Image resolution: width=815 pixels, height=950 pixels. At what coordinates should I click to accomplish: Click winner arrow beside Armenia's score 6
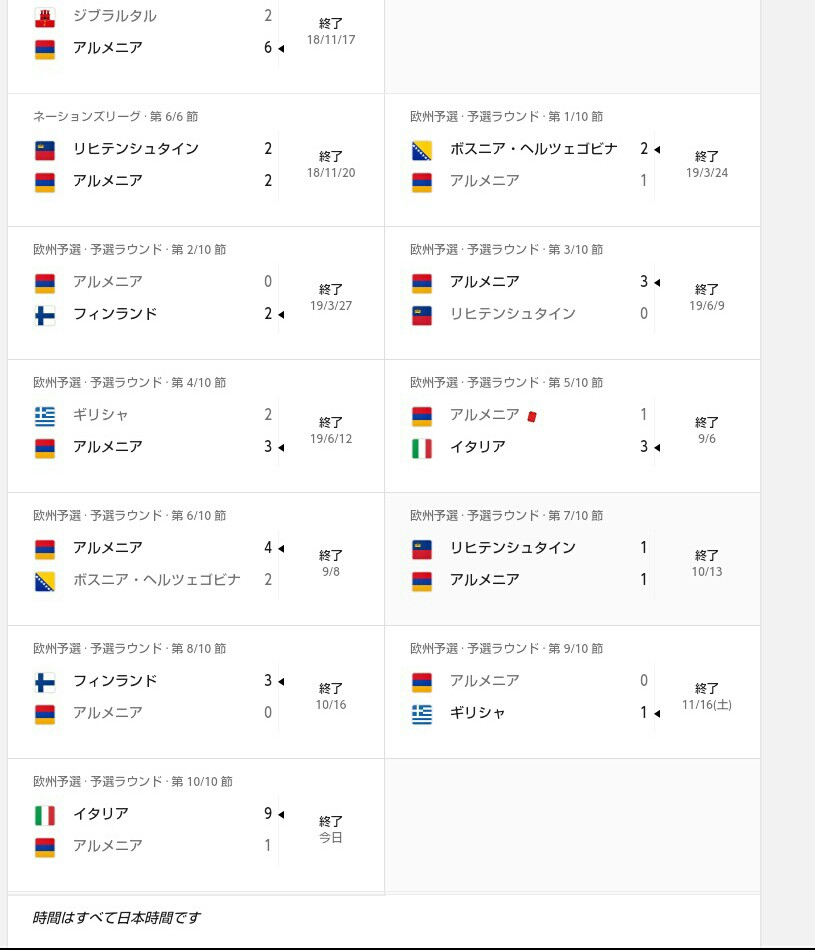281,48
